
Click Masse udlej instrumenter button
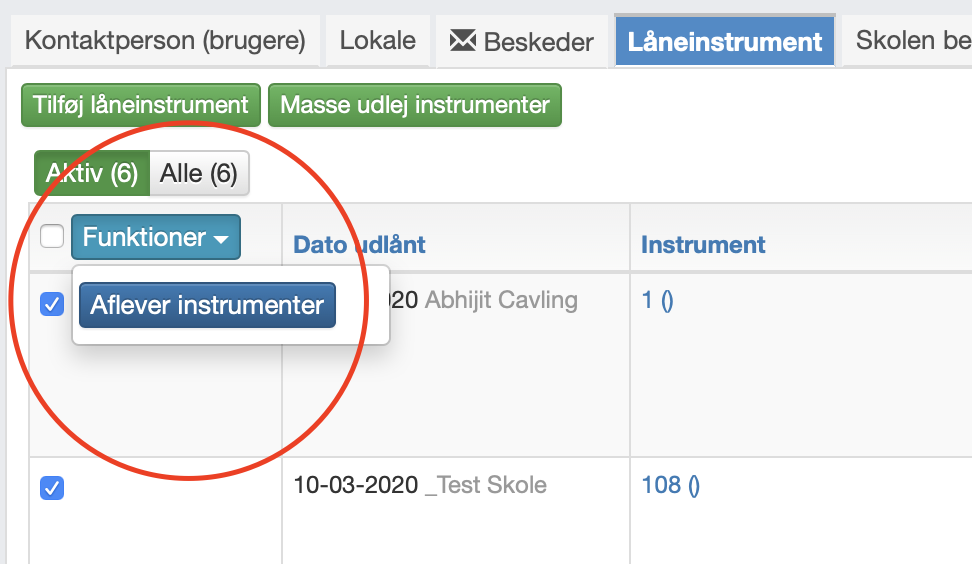pos(415,105)
